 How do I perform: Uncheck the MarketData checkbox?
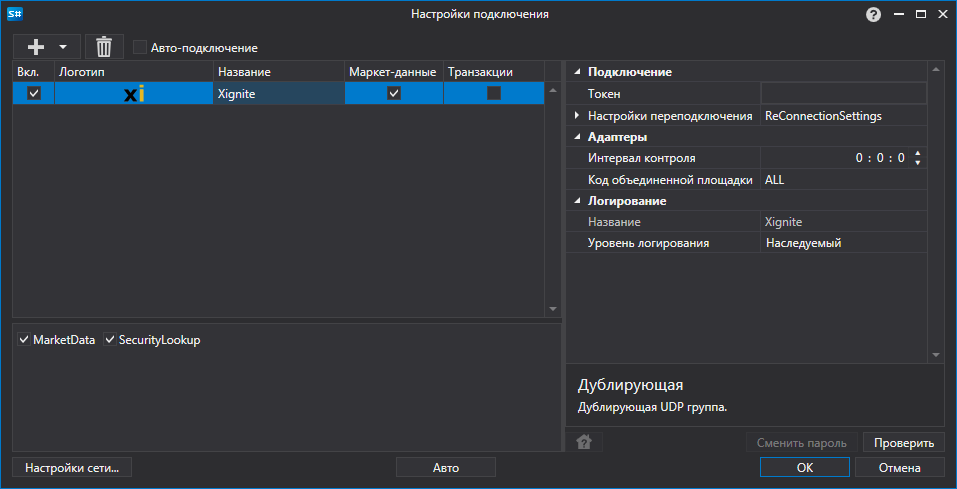point(24,339)
